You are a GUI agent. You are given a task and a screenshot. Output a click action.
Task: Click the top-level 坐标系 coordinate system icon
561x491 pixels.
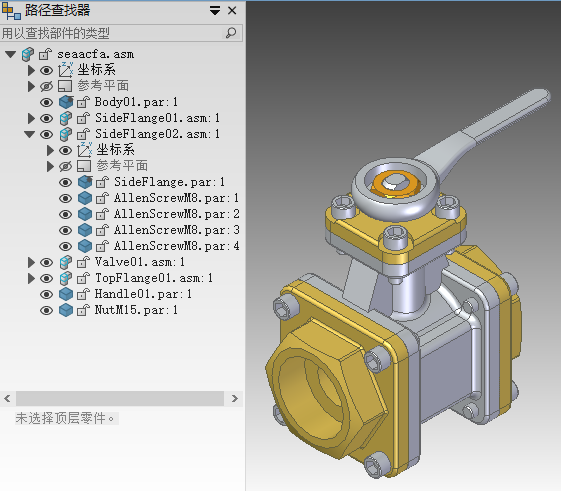(65, 70)
